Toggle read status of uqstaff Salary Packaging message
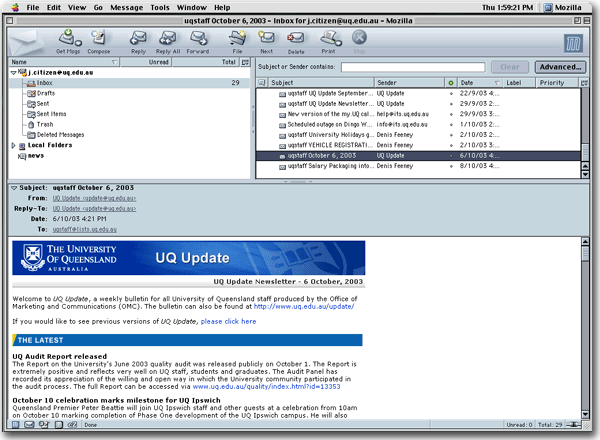600x440 pixels. [x=451, y=167]
